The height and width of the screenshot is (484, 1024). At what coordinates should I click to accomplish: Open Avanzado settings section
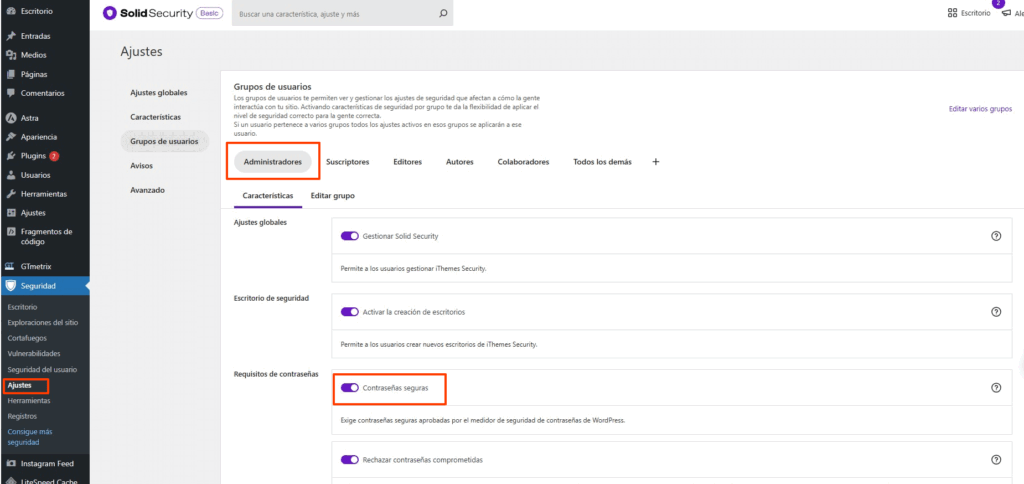[148, 190]
